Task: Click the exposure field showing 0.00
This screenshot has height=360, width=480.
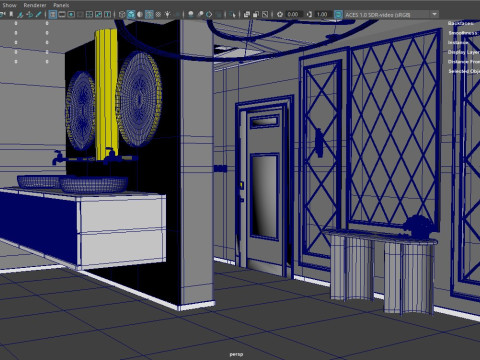Action: click(294, 14)
